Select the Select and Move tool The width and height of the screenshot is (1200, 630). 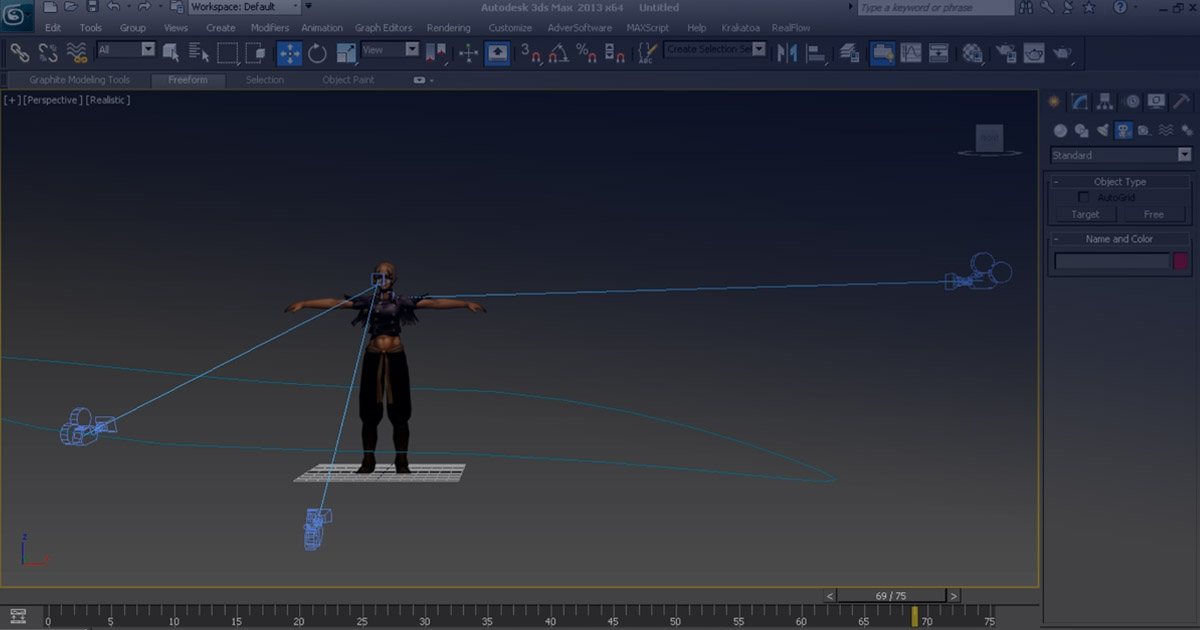click(290, 53)
